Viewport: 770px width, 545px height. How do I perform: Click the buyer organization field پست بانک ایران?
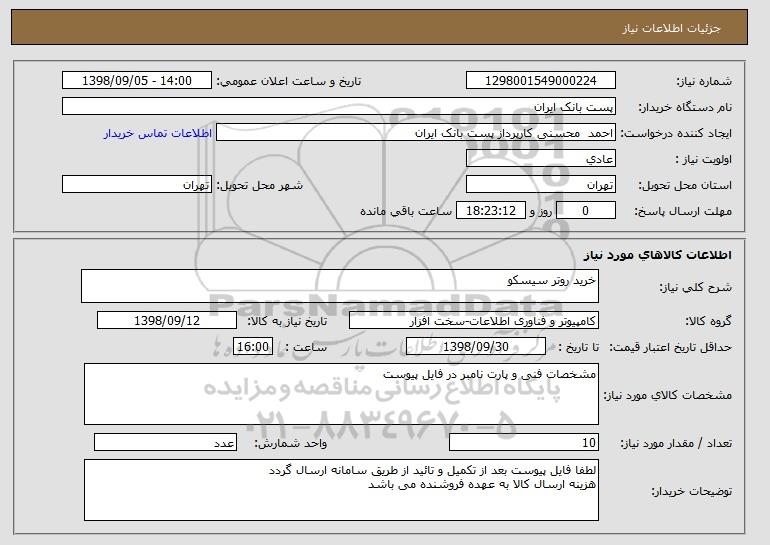click(339, 107)
